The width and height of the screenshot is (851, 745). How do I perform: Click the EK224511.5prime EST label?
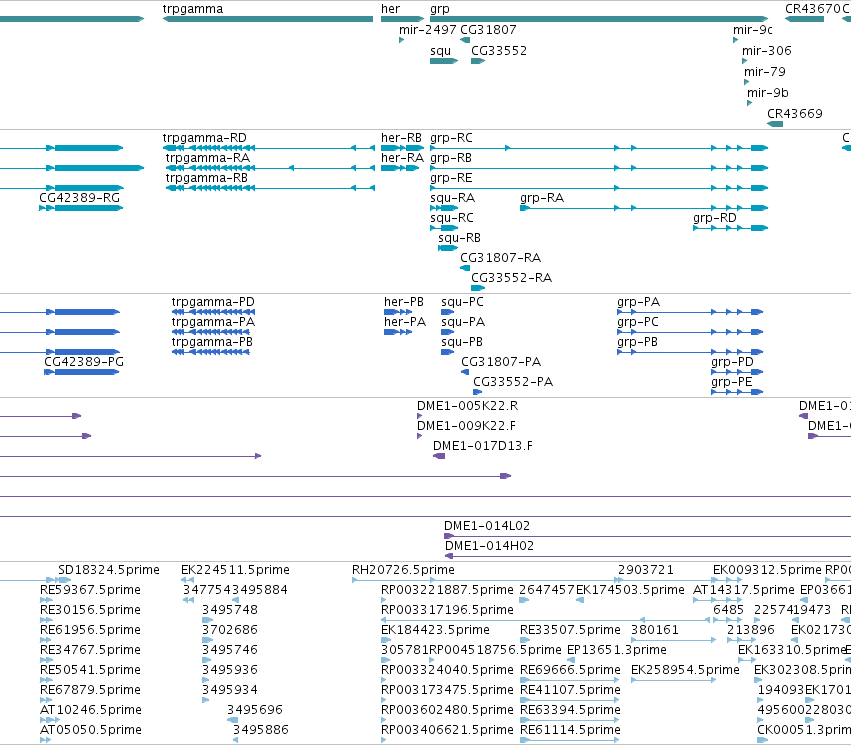[236, 570]
